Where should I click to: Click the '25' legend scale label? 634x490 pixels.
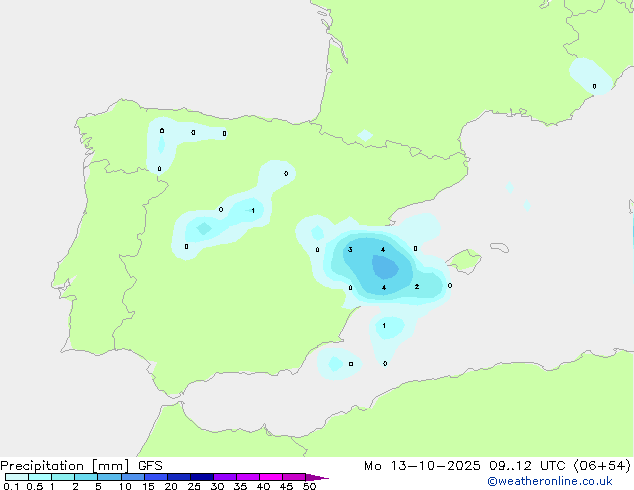tap(194, 486)
